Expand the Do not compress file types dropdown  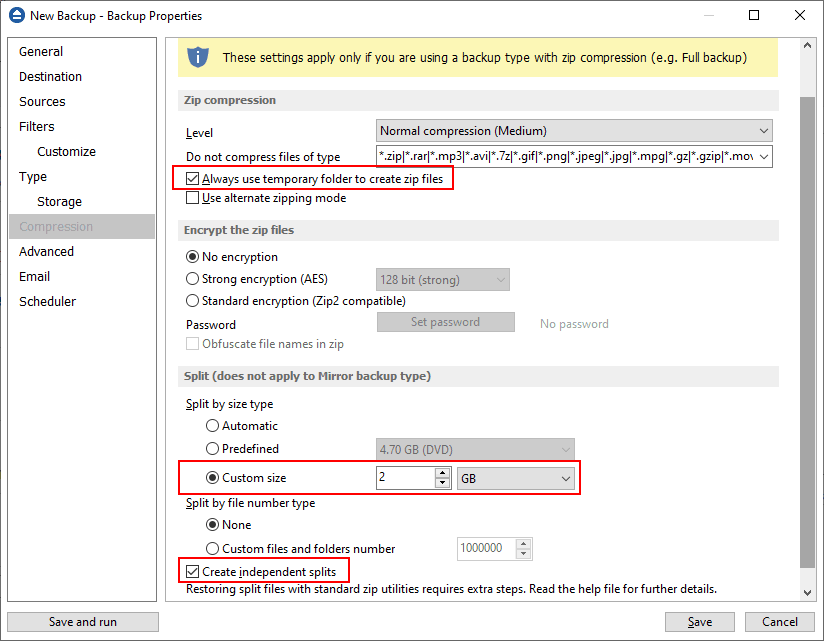[764, 157]
